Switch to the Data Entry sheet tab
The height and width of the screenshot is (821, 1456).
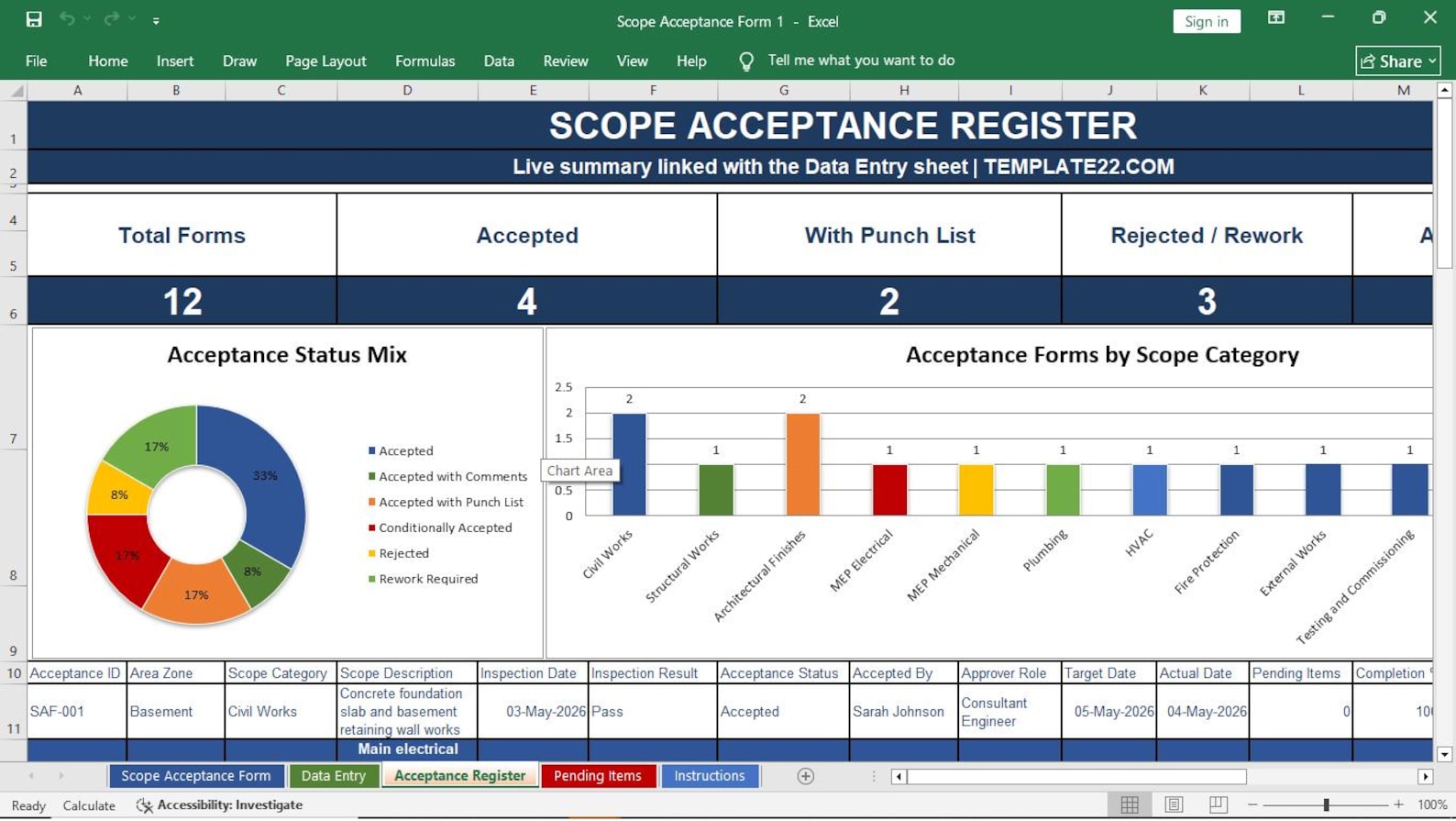click(x=333, y=776)
